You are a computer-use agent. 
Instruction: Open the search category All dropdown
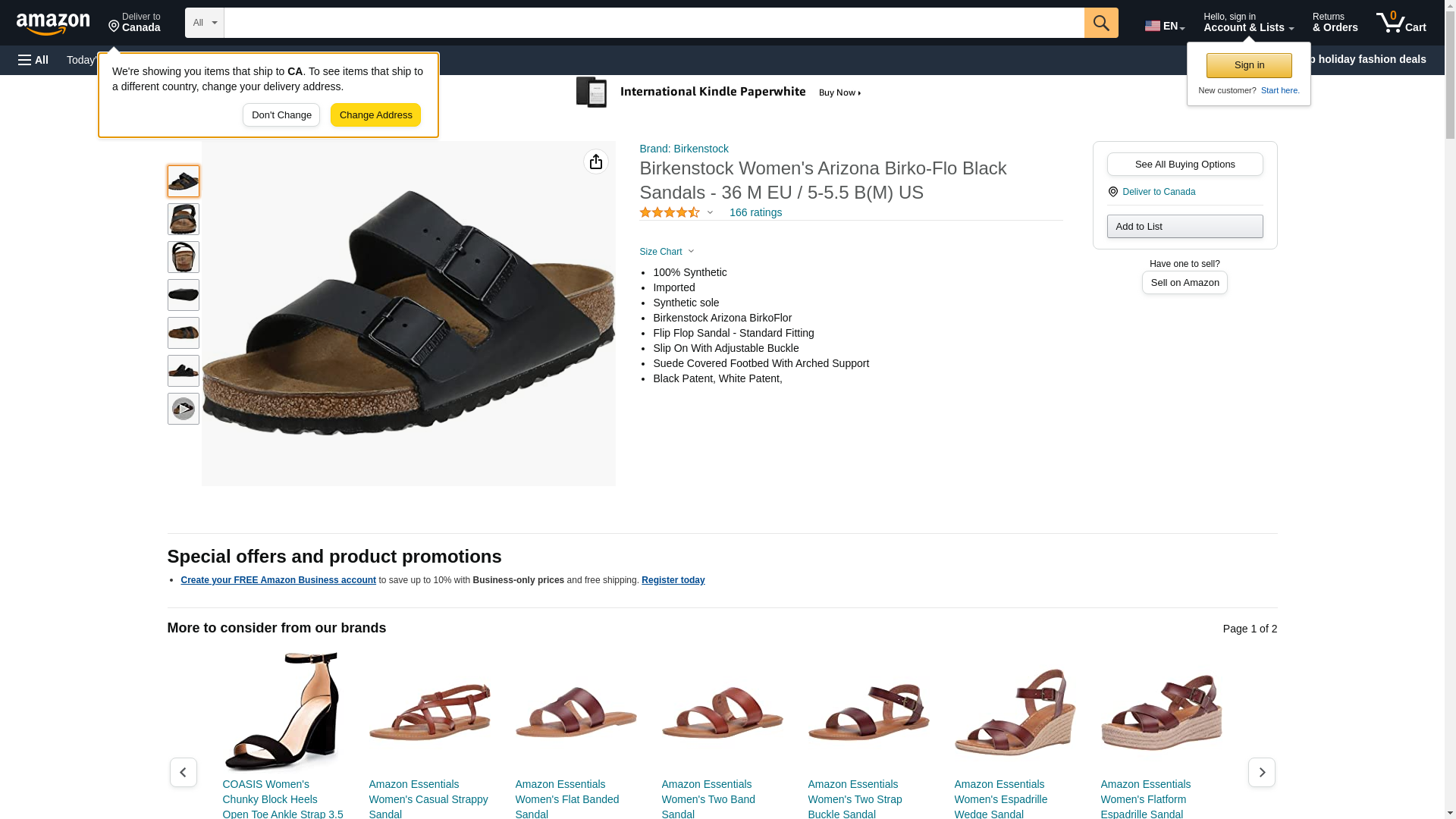pos(205,23)
